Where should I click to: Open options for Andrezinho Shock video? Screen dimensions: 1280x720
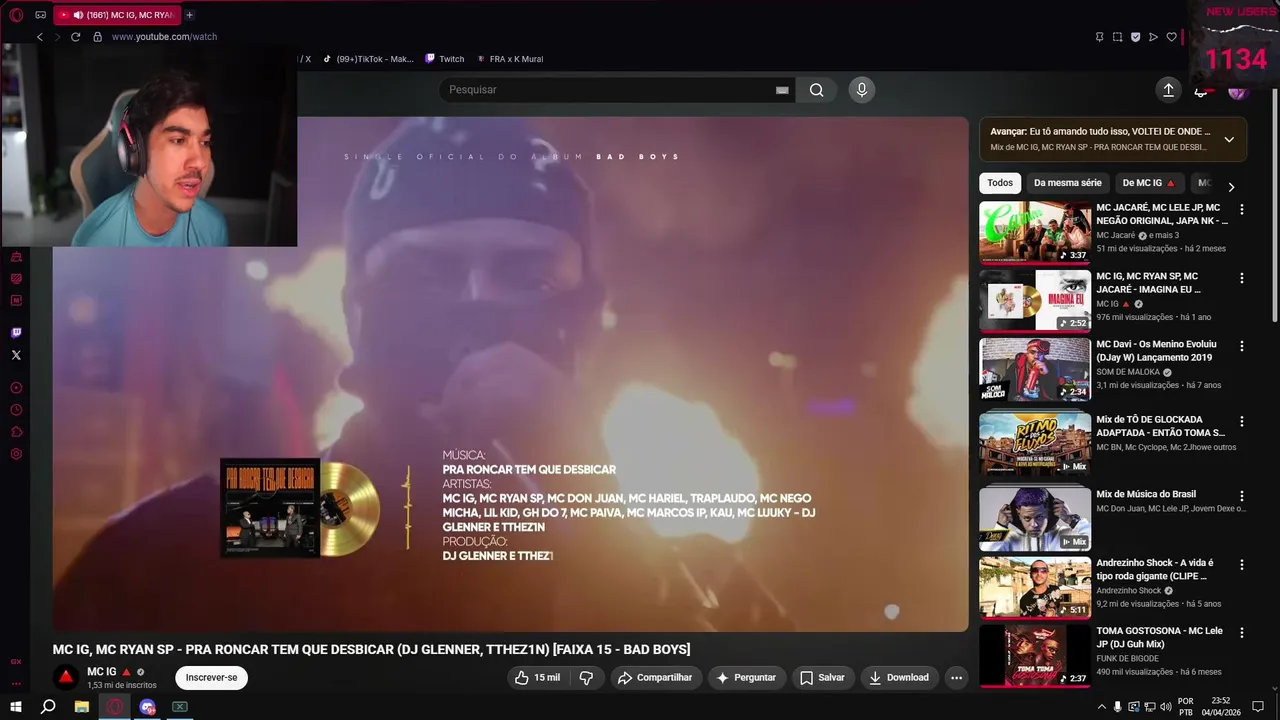coord(1242,565)
